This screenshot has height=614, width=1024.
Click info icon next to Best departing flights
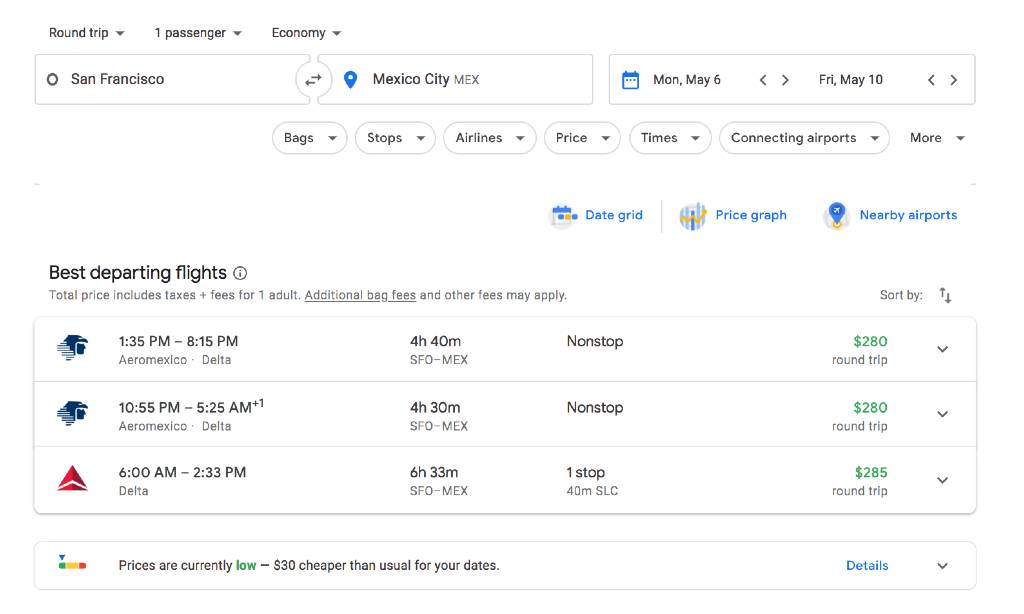click(239, 272)
